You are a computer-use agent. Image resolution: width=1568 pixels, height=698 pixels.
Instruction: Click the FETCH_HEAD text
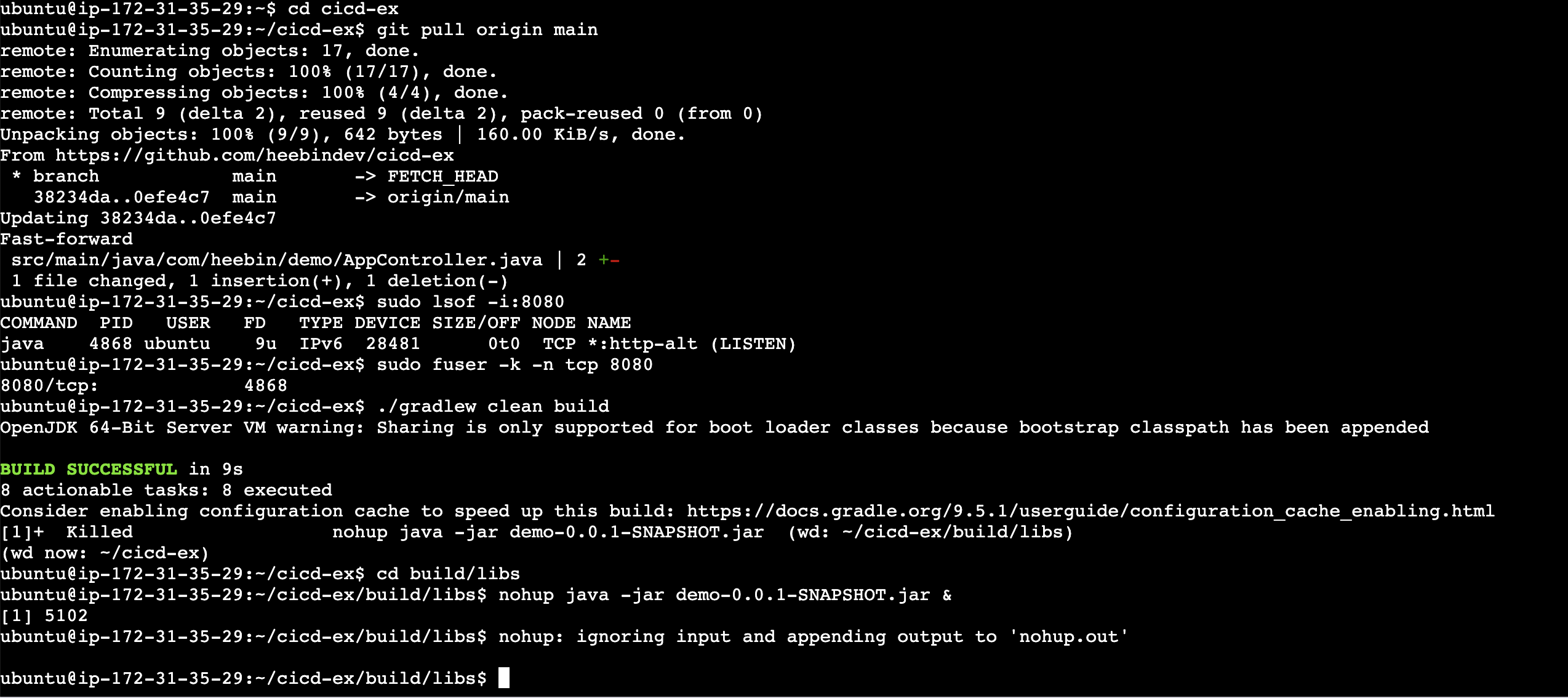tap(443, 176)
